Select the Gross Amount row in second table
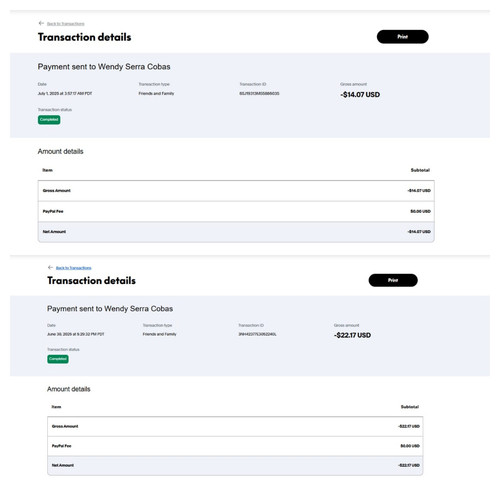Image resolution: width=500 pixels, height=500 pixels. tap(235, 426)
